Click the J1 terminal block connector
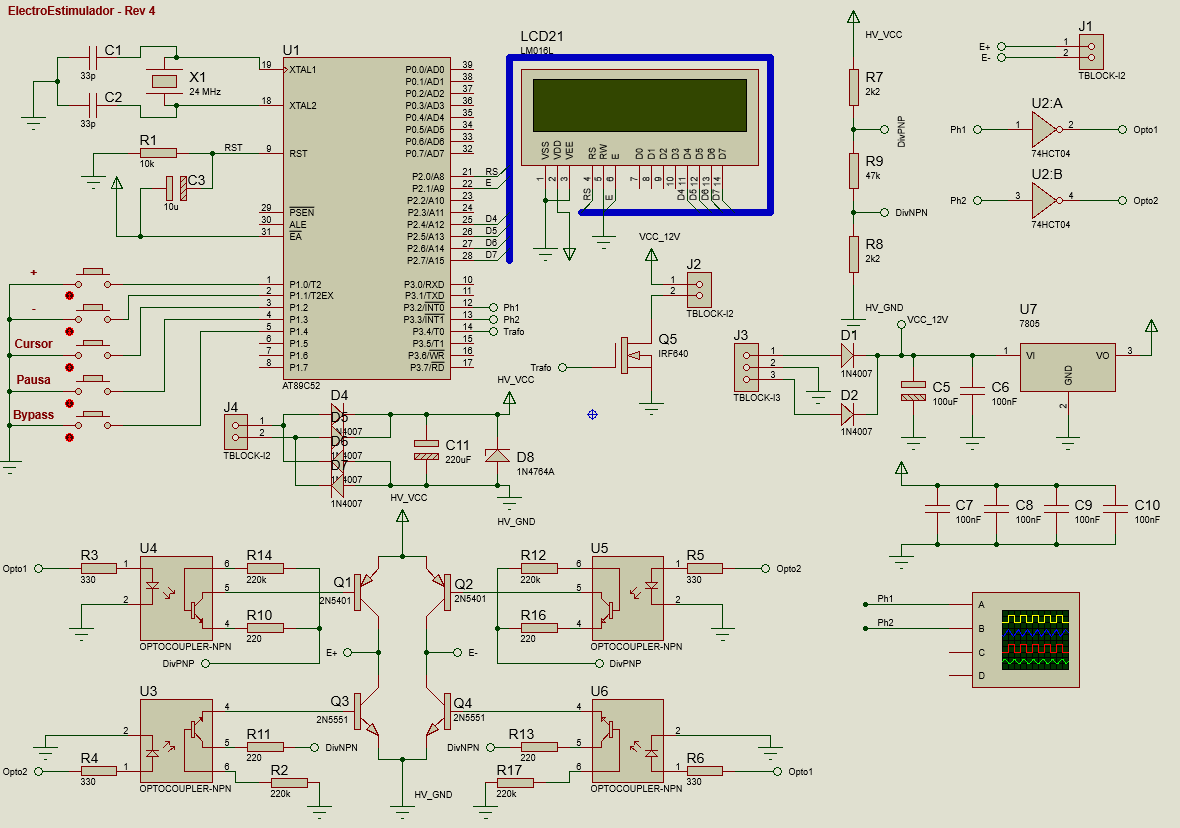The height and width of the screenshot is (828, 1180). tap(1091, 49)
